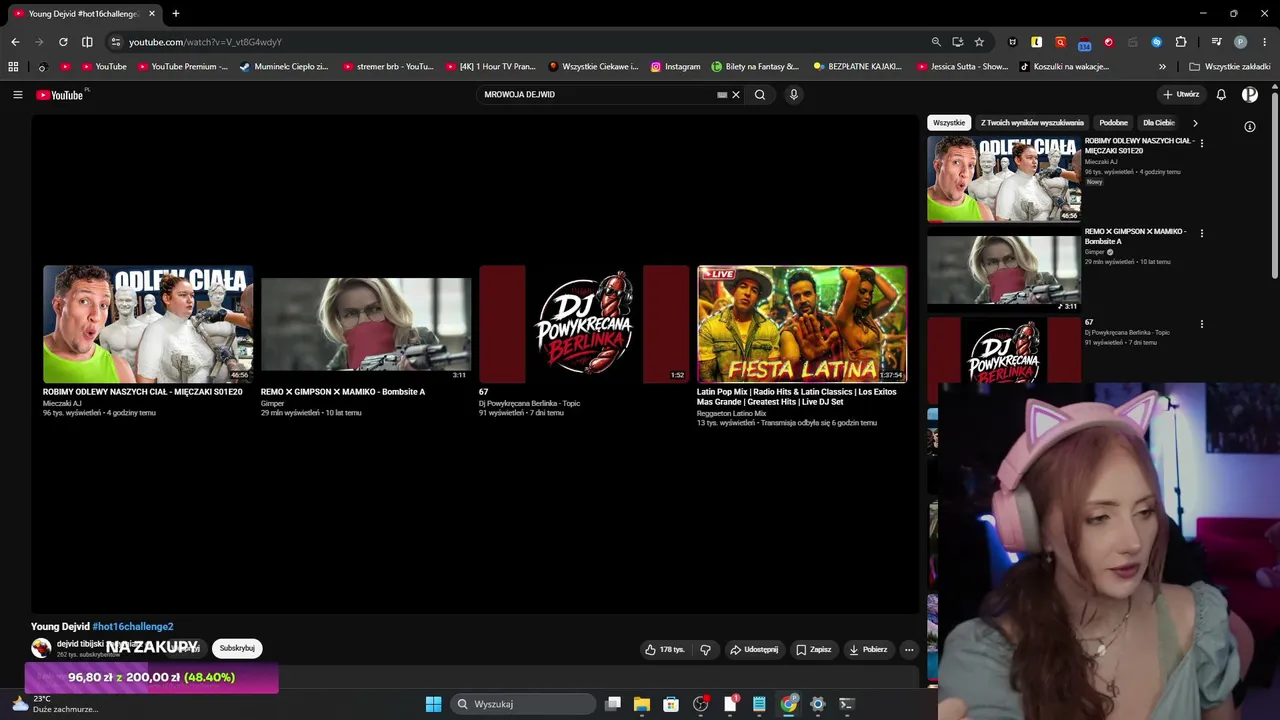The width and height of the screenshot is (1280, 720).
Task: Clear the YouTube search query
Action: [x=736, y=95]
